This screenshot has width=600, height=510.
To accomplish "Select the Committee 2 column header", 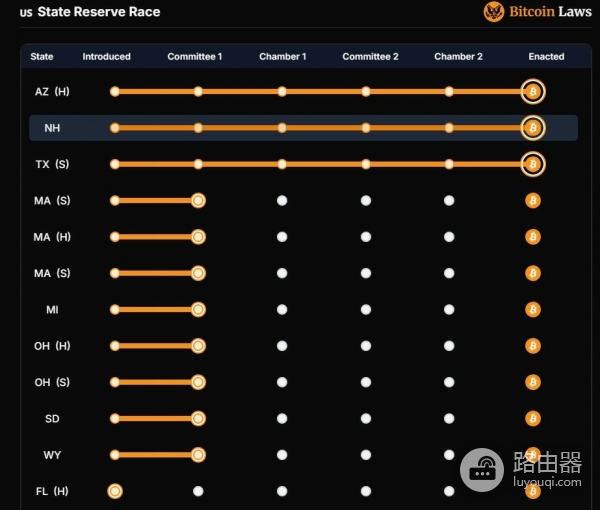I will (x=370, y=57).
